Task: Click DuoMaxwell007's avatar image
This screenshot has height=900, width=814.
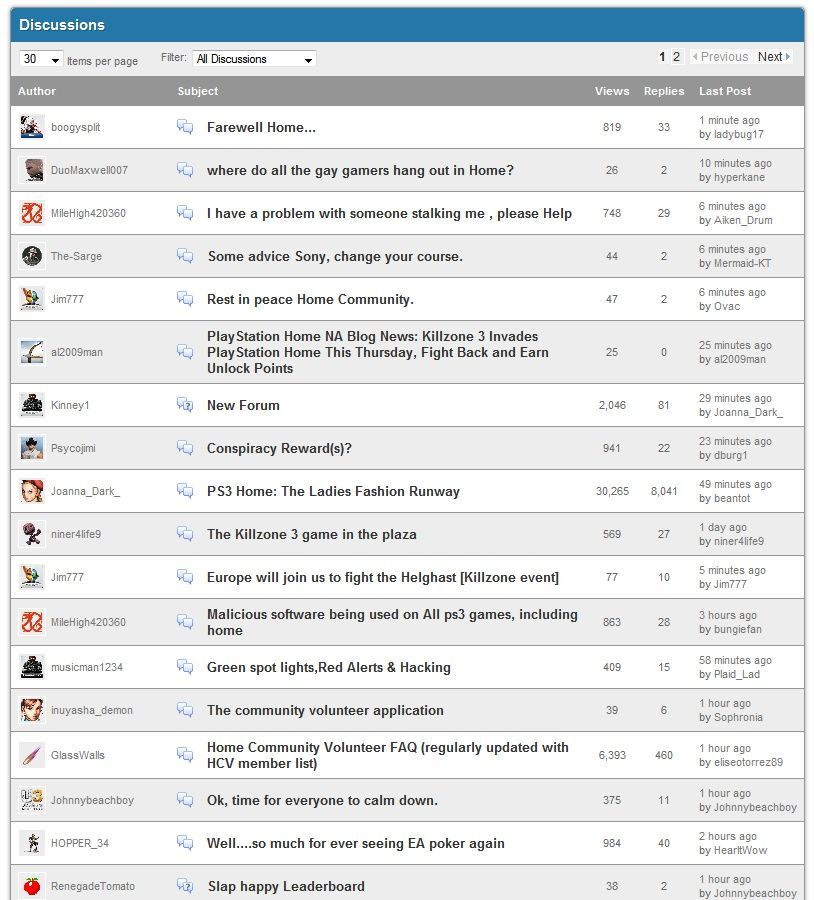Action: pos(32,170)
